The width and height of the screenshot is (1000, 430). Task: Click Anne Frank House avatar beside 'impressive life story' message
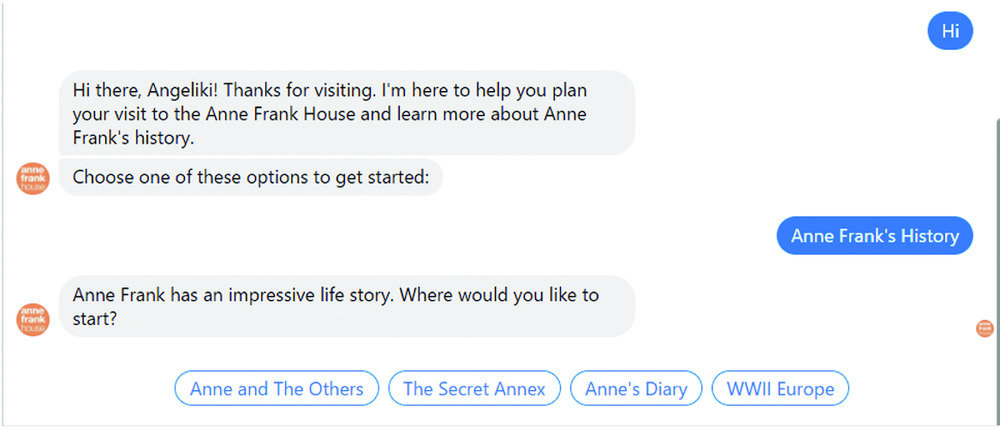click(33, 319)
